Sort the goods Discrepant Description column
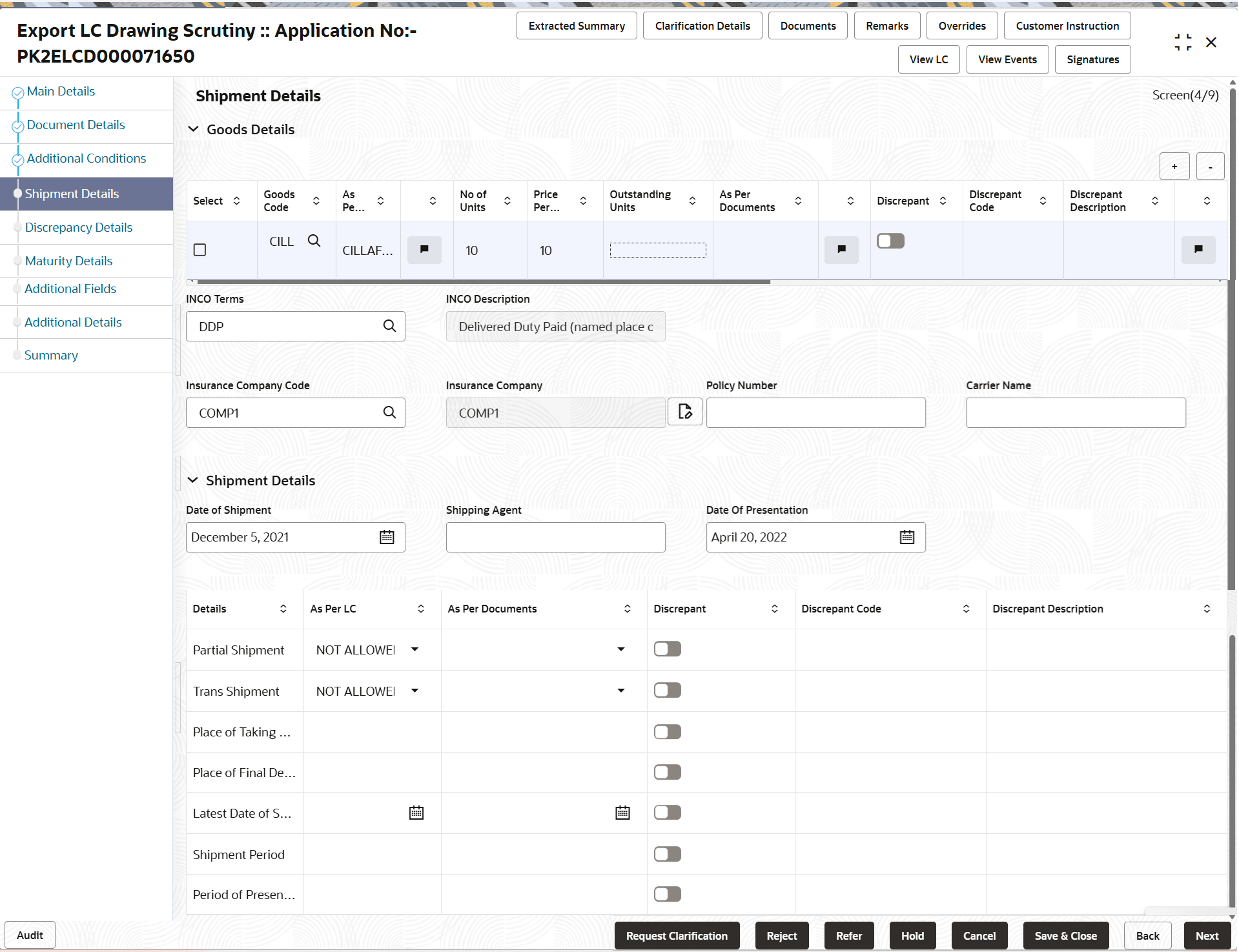 1155,201
